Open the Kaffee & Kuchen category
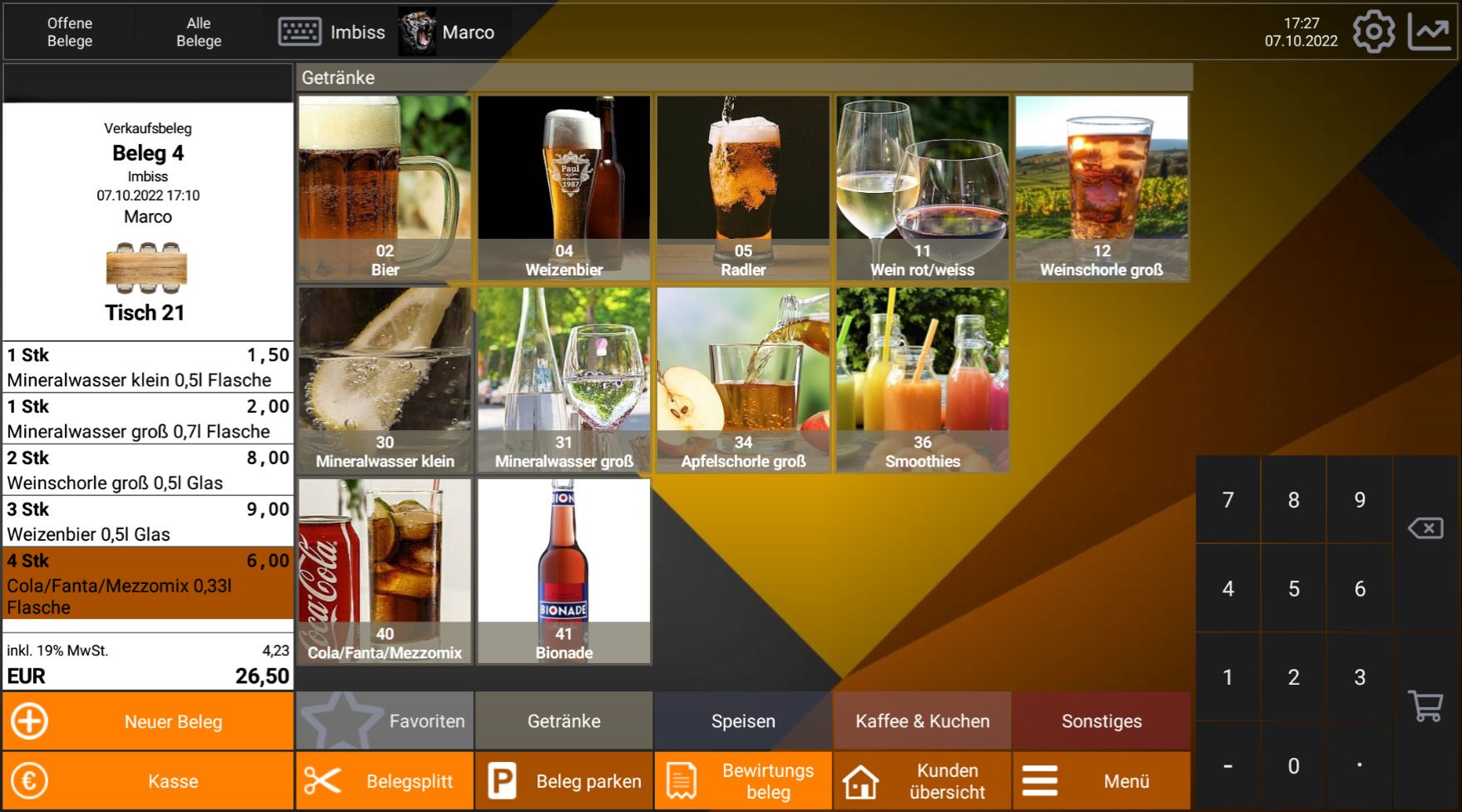This screenshot has width=1462, height=812. [923, 720]
